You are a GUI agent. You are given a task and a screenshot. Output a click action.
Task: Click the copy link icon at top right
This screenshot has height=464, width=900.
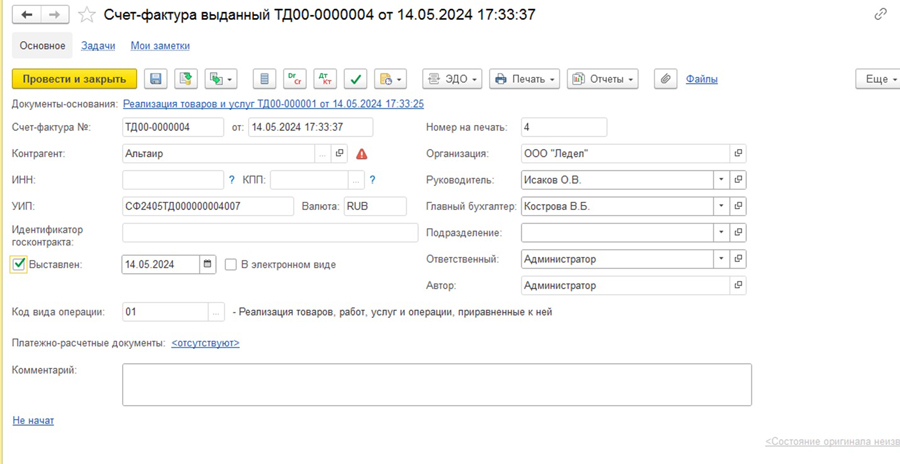pos(881,14)
